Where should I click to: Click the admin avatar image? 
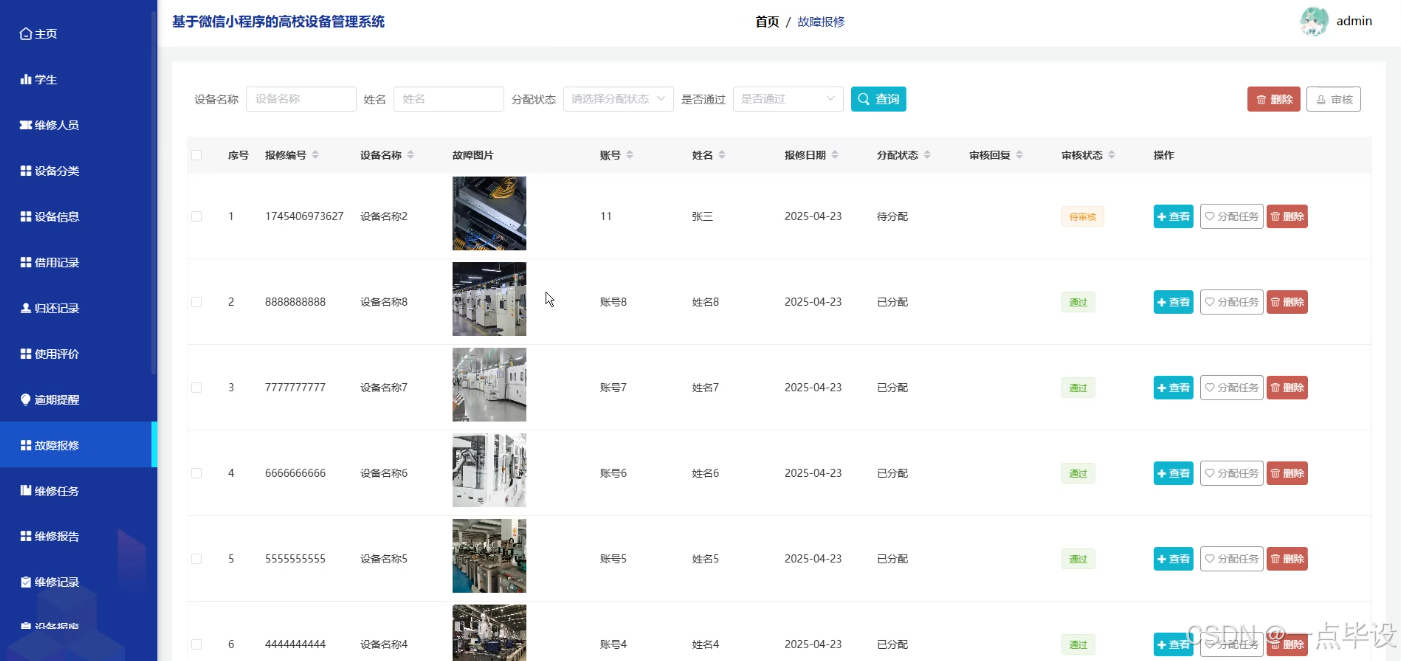point(1314,21)
